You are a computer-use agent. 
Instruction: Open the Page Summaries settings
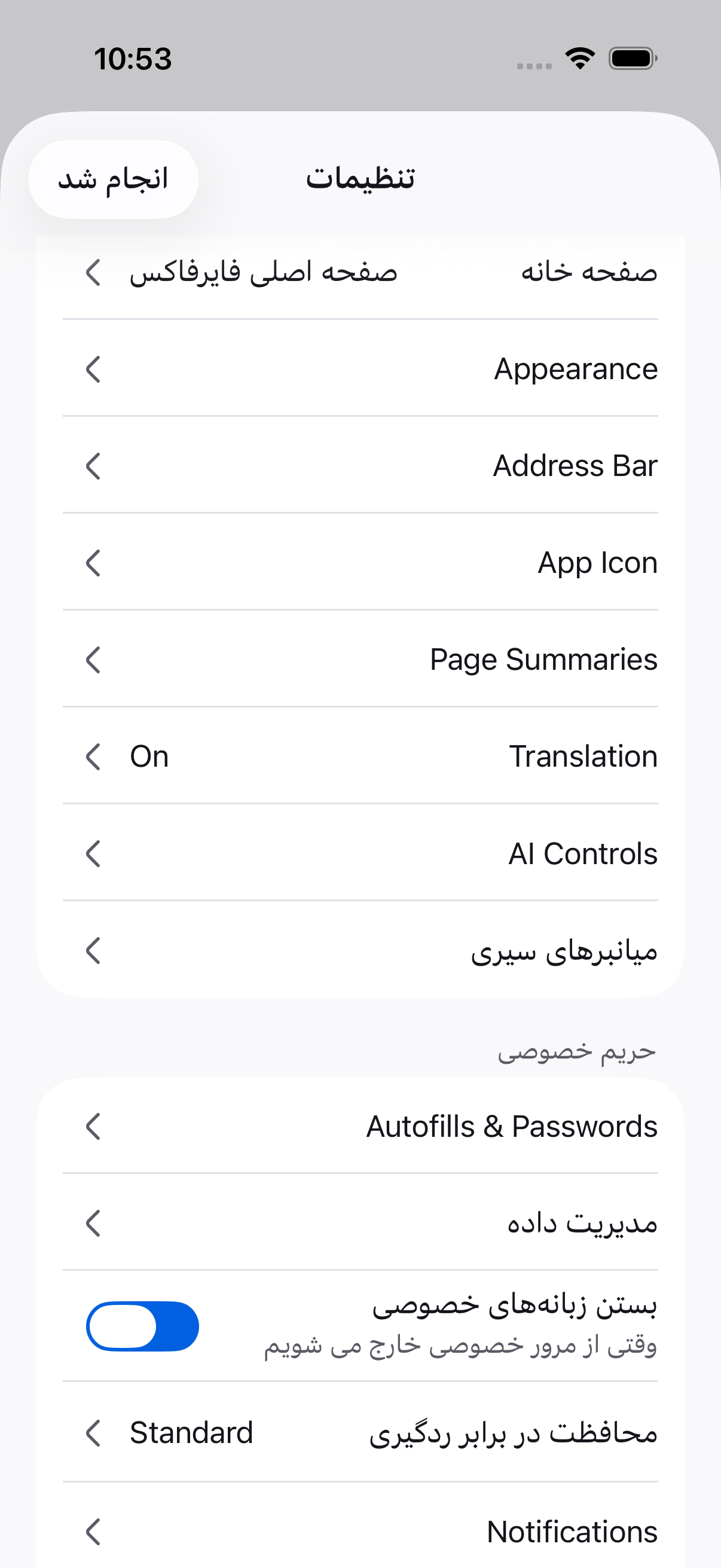coord(360,659)
